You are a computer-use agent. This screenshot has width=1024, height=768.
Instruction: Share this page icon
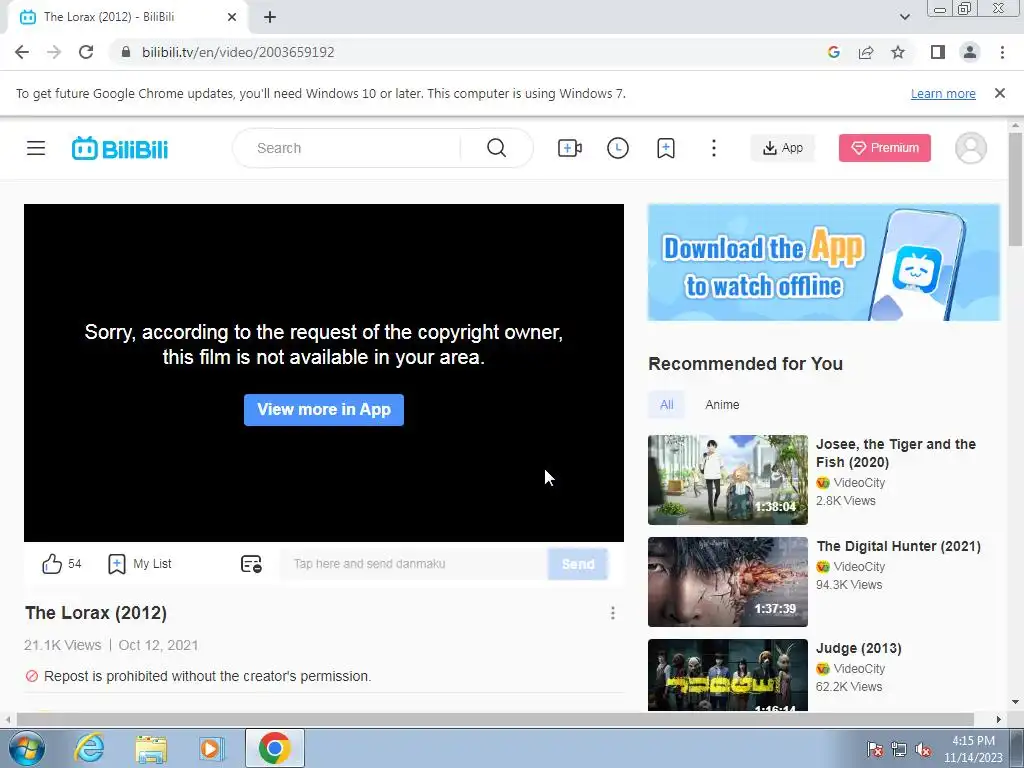point(866,52)
